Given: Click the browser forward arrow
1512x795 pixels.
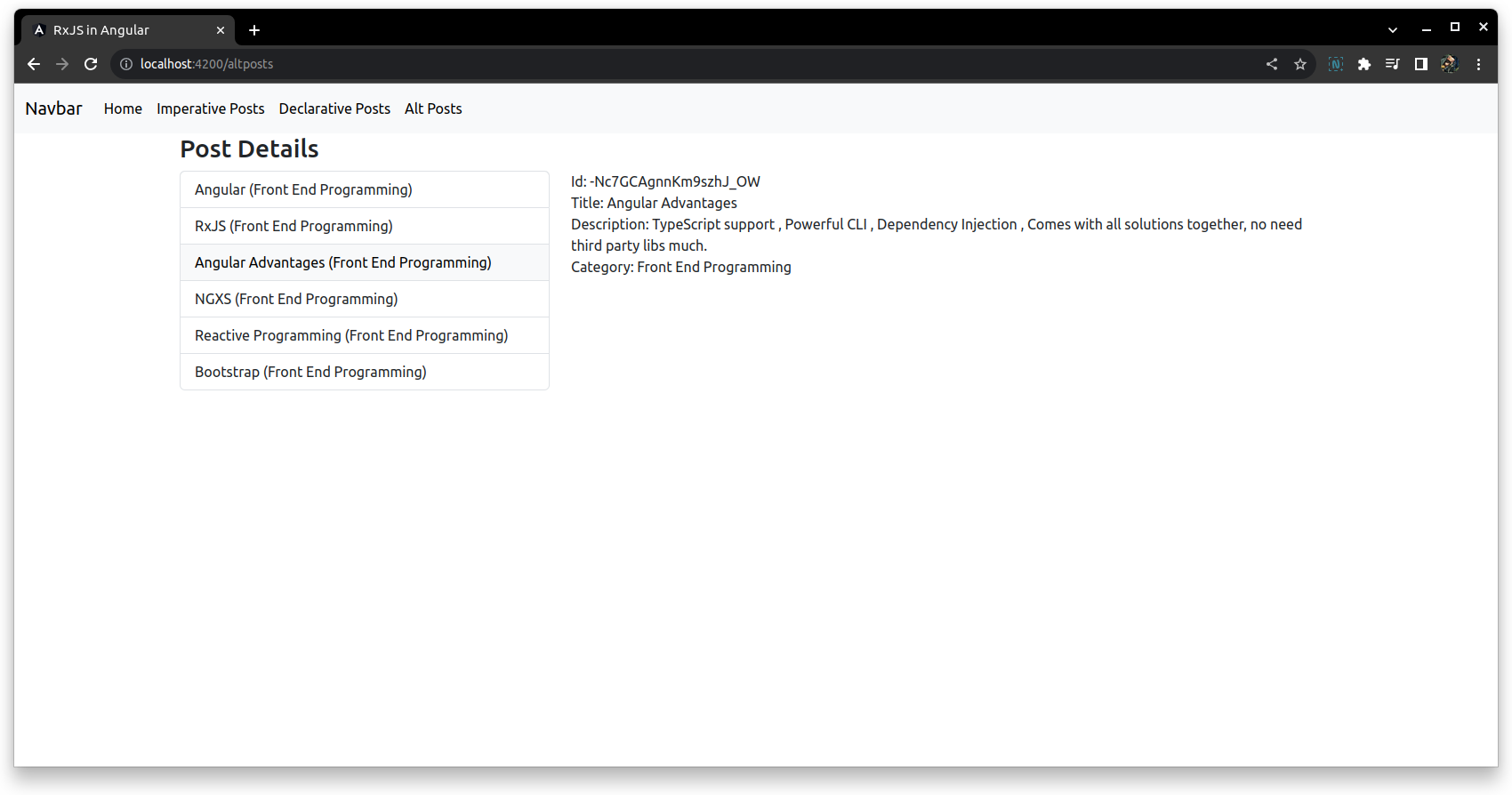Looking at the screenshot, I should tap(62, 64).
